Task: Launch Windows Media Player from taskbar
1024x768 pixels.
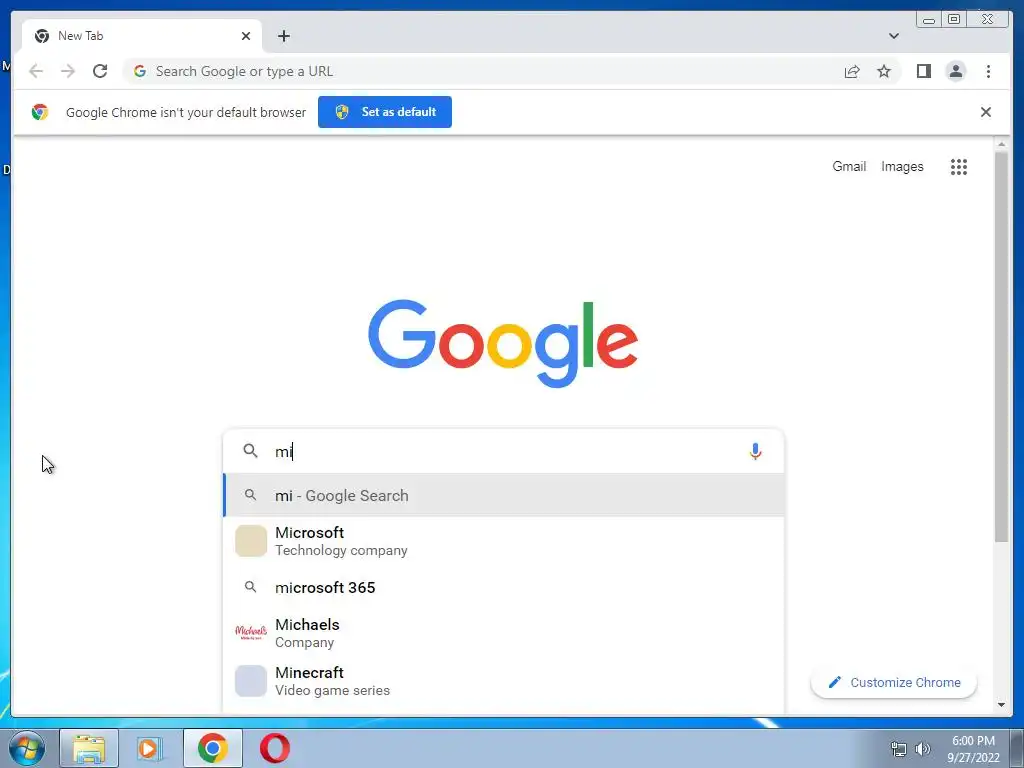Action: pyautogui.click(x=150, y=748)
